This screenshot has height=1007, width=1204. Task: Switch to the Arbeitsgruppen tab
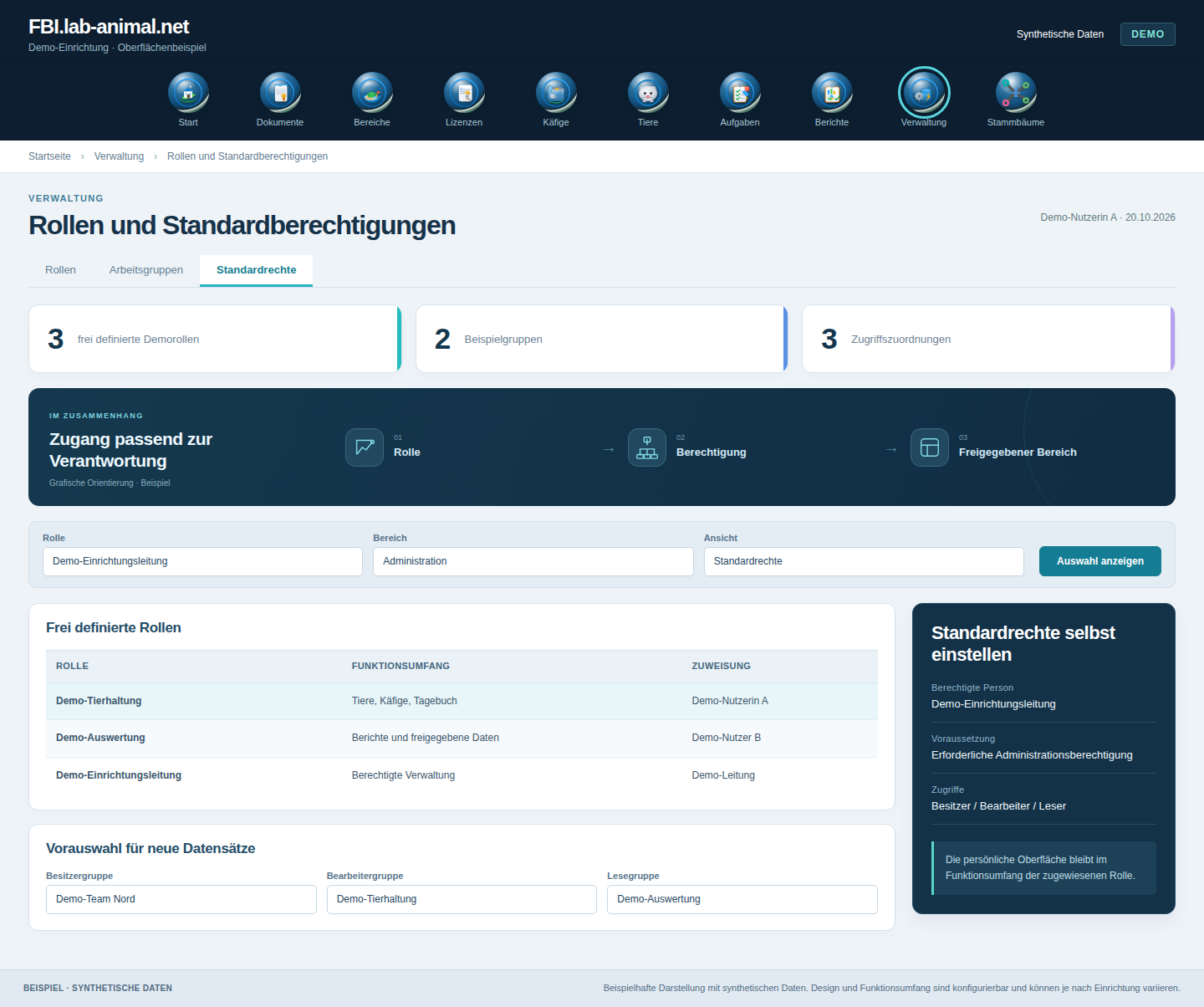click(x=146, y=270)
